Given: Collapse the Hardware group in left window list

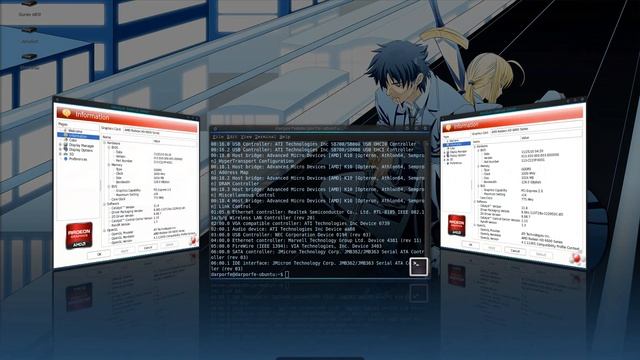Looking at the screenshot, I should click(104, 143).
